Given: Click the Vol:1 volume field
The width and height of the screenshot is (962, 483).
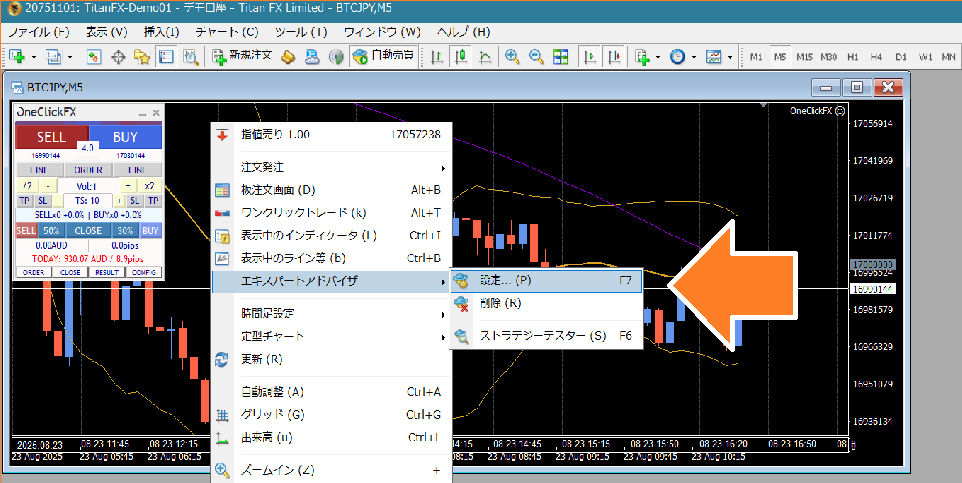Looking at the screenshot, I should point(88,186).
